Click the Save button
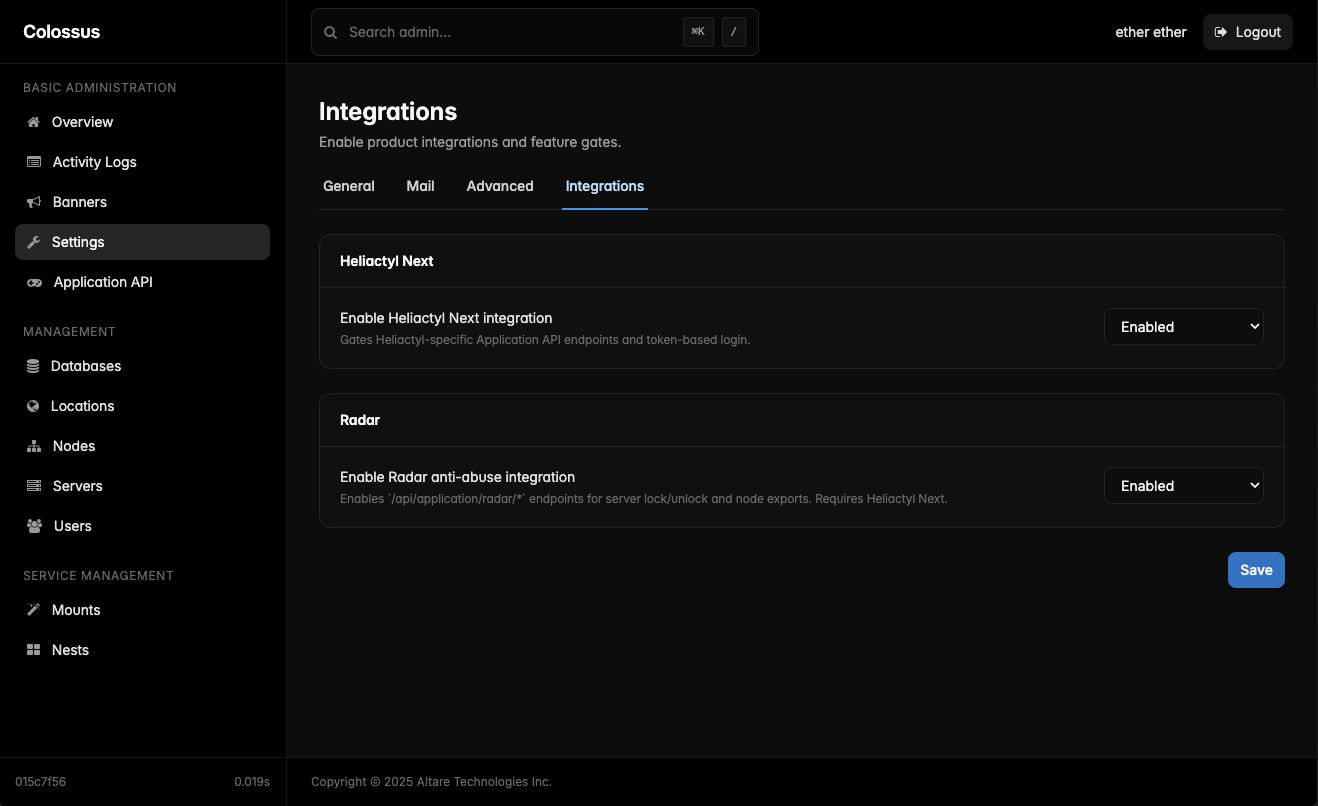The height and width of the screenshot is (806, 1318). [x=1256, y=570]
